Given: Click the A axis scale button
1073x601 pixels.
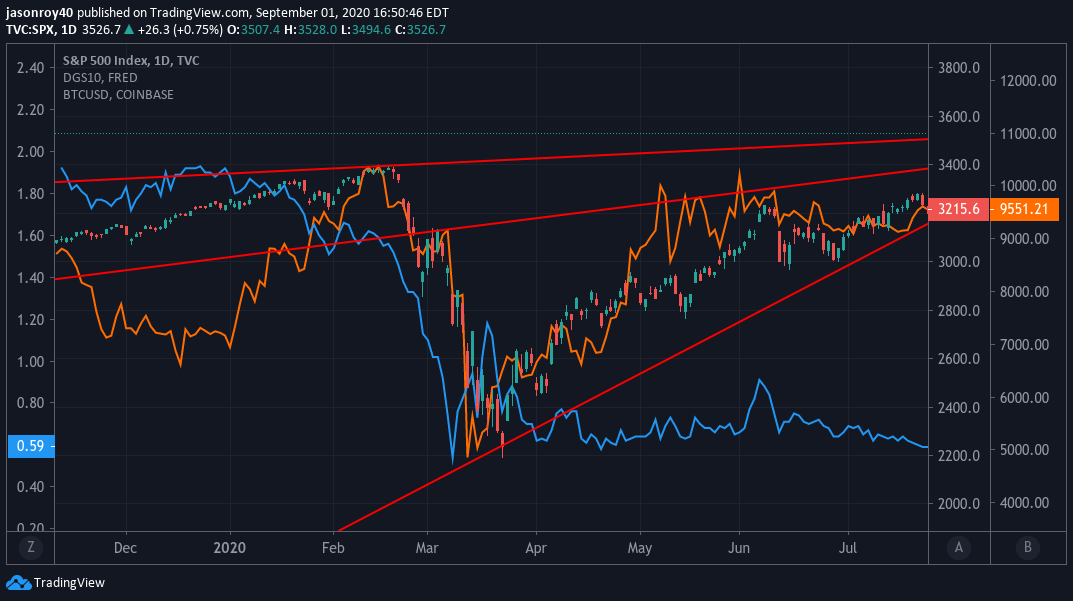Looking at the screenshot, I should pyautogui.click(x=959, y=547).
